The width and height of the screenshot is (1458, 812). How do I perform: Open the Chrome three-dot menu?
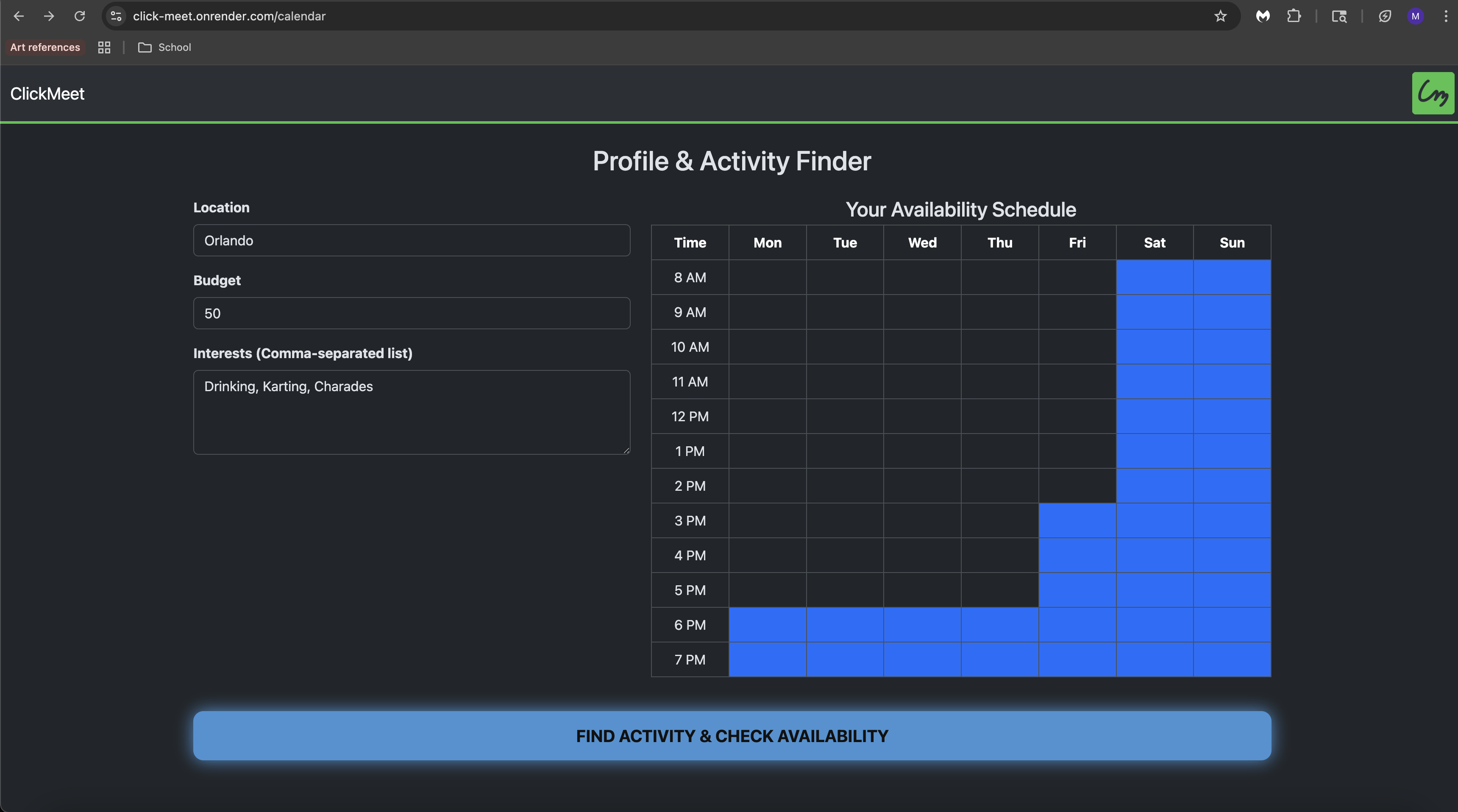click(1446, 17)
